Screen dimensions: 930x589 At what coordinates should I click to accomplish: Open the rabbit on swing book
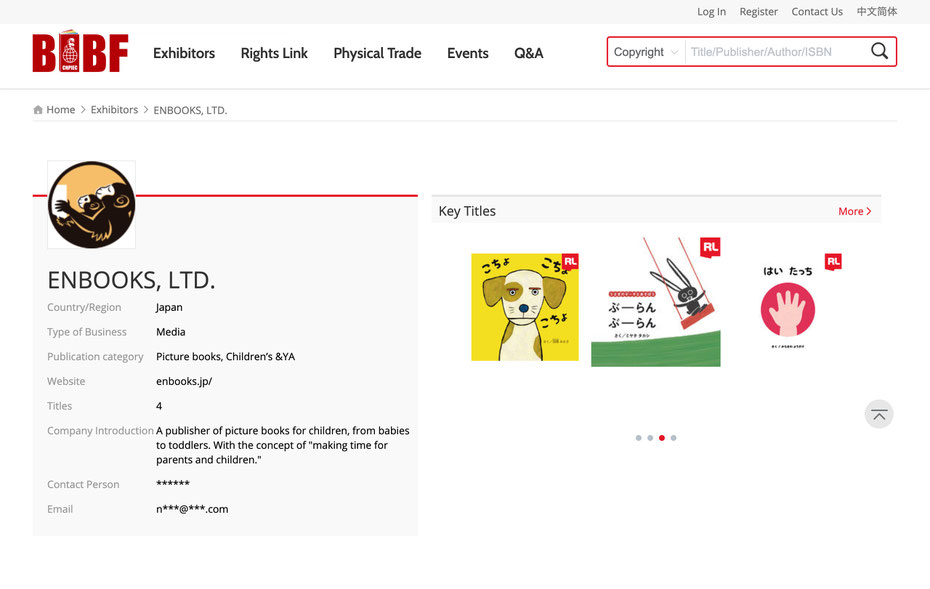pyautogui.click(x=656, y=302)
